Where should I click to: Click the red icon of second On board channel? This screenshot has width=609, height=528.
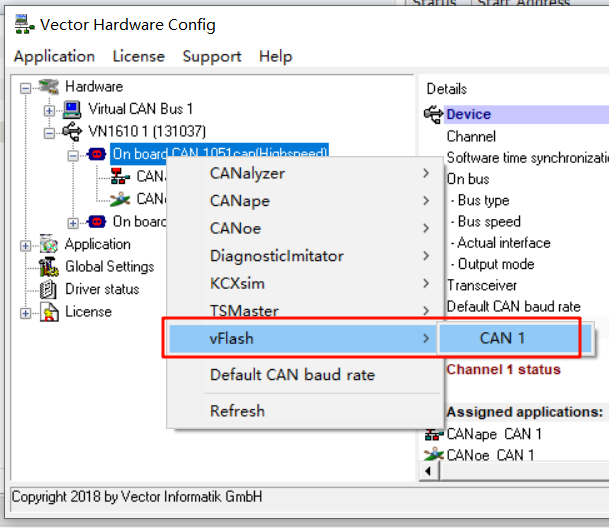point(96,222)
